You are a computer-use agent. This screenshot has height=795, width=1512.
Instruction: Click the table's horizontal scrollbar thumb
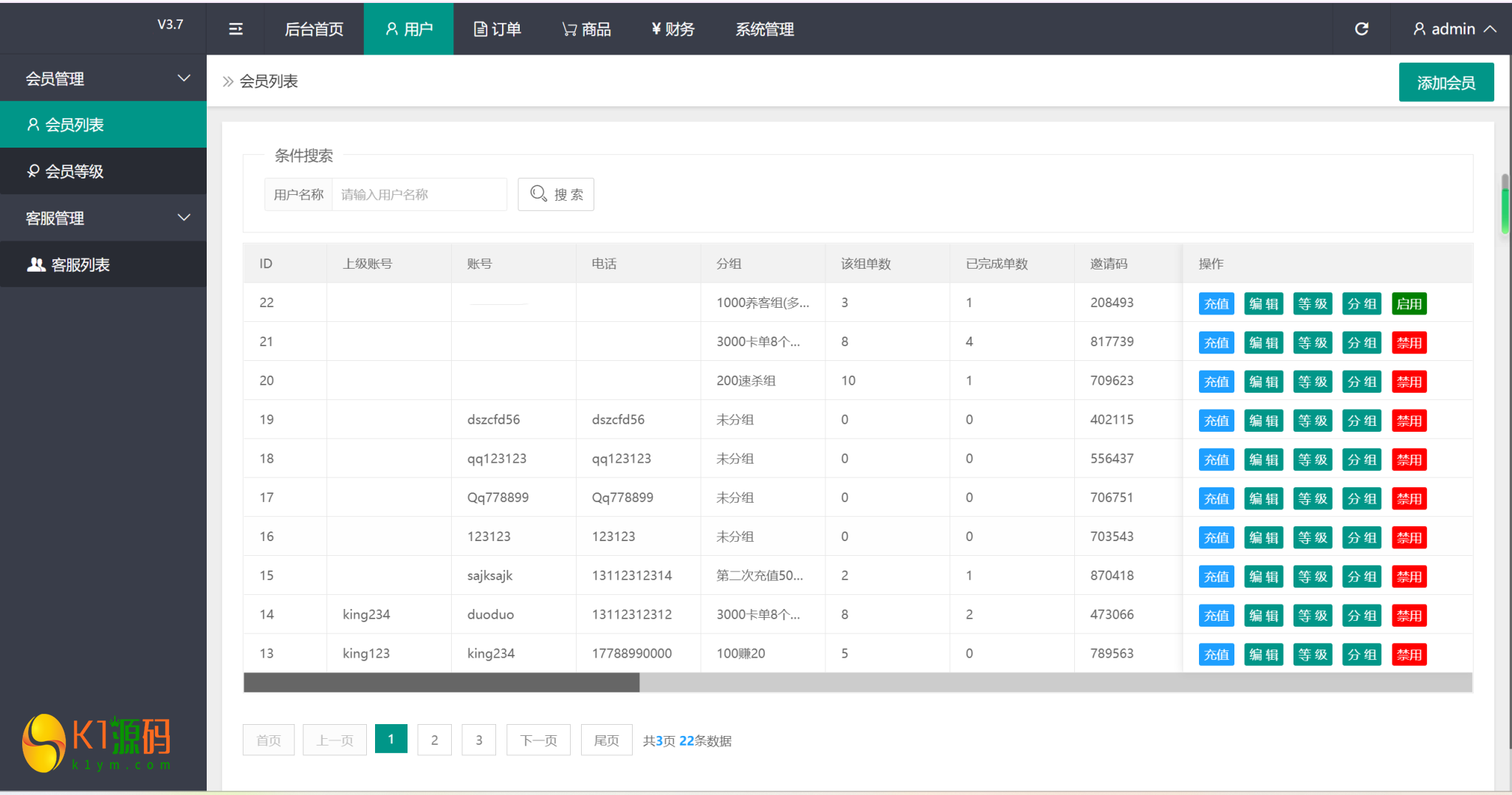click(441, 683)
